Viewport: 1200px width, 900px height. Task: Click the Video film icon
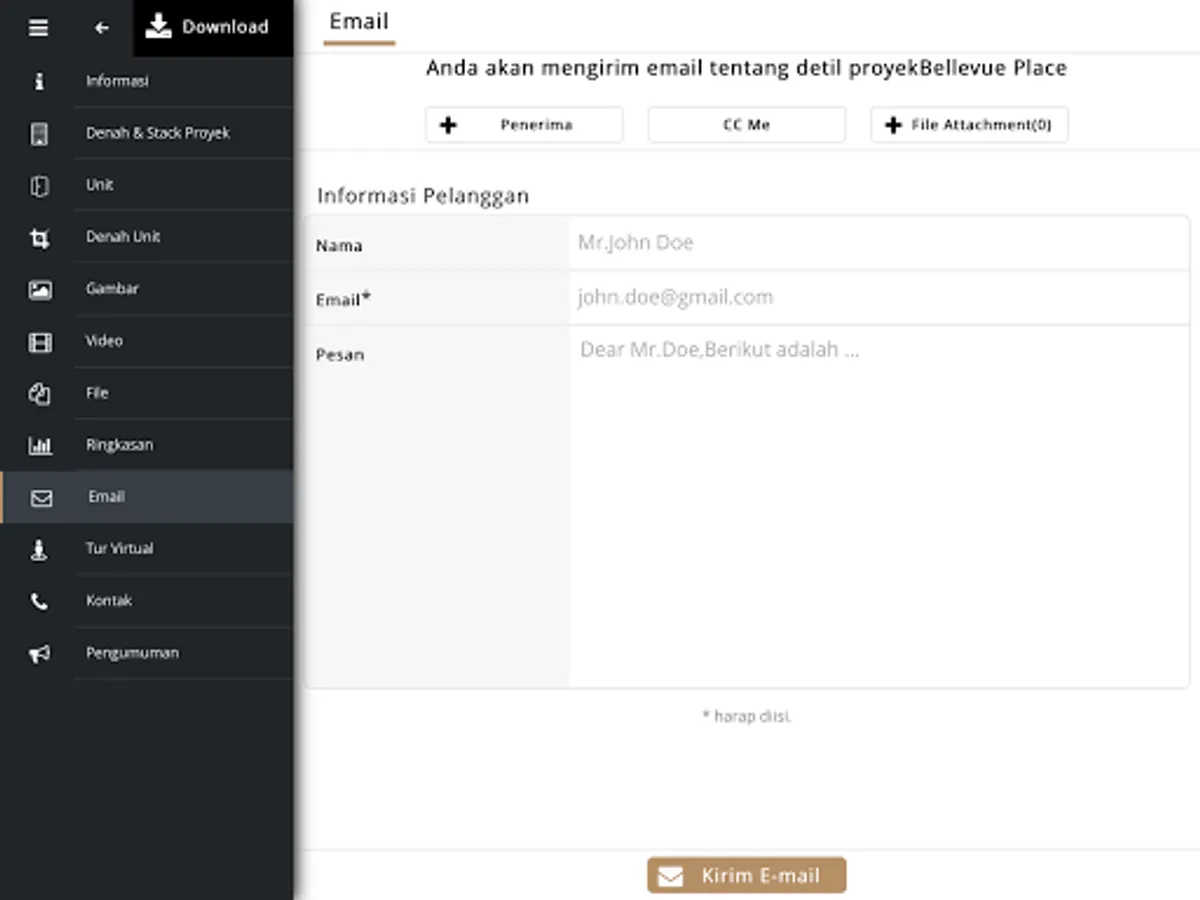tap(39, 343)
